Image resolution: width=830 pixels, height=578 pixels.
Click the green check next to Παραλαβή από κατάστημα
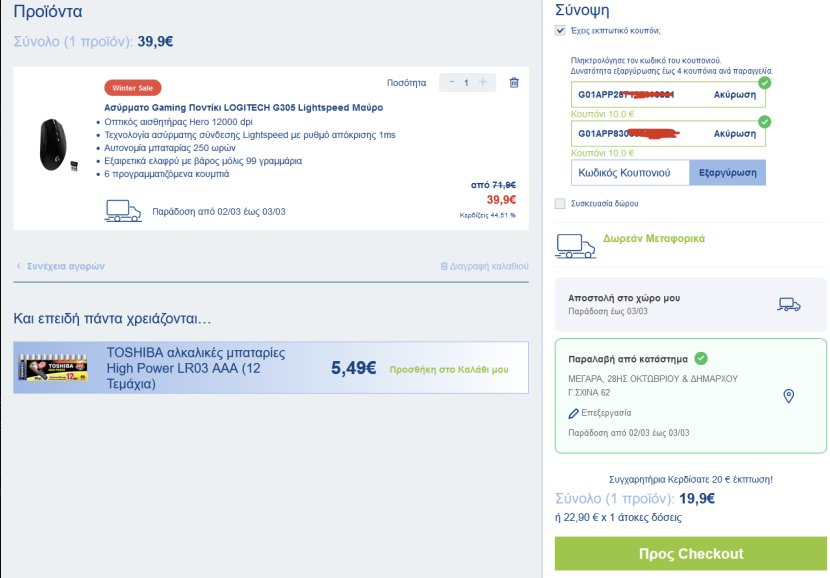701,358
